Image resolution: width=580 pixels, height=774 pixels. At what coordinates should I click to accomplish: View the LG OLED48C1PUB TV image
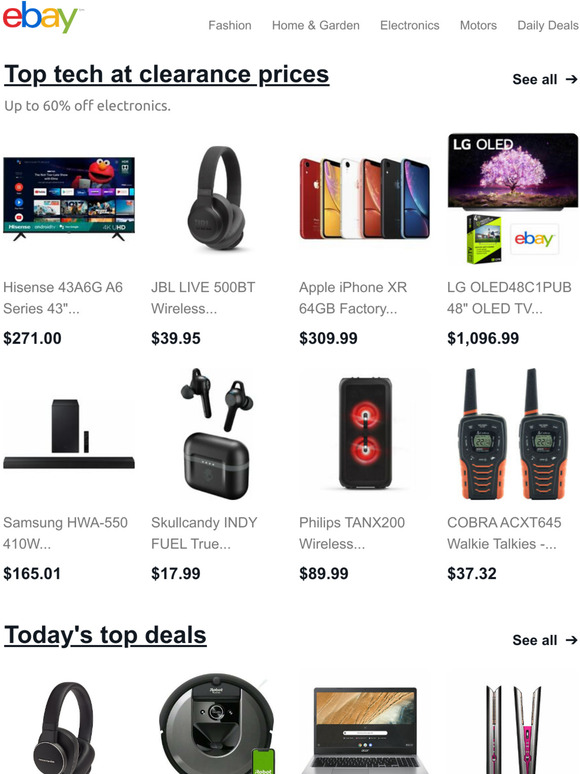click(x=513, y=198)
